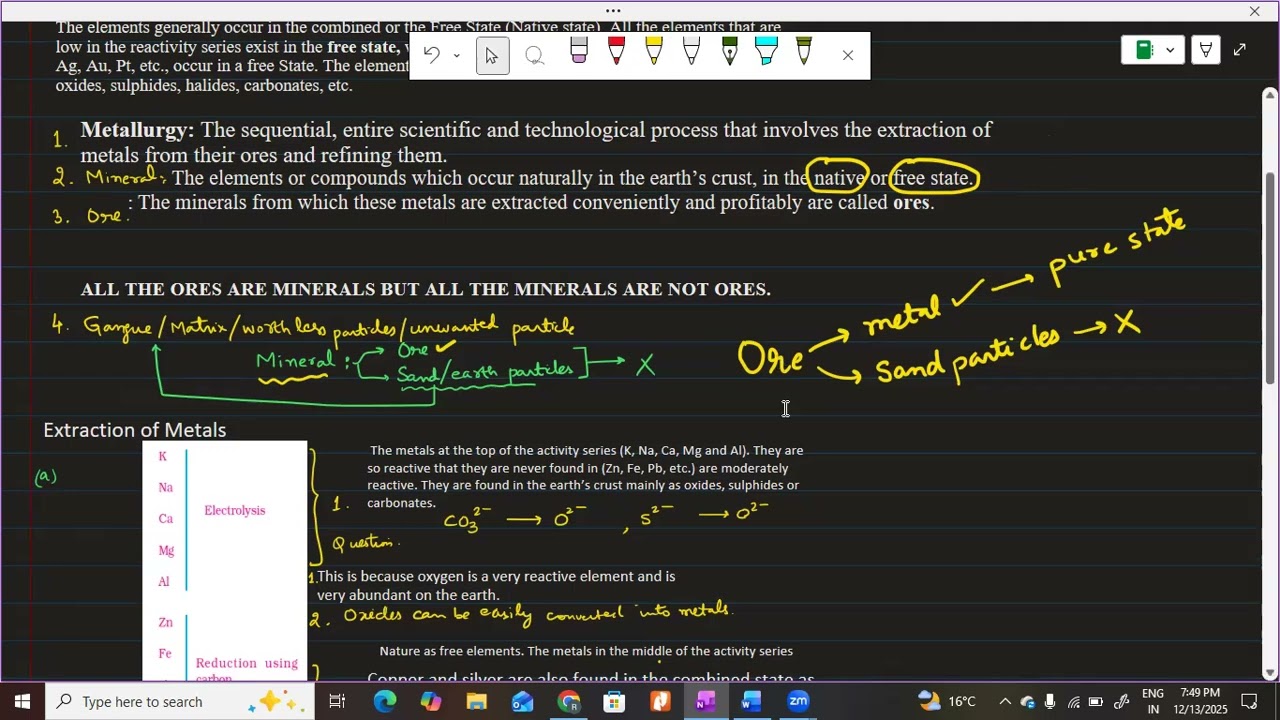Choose the Lasso select tool
This screenshot has width=1280, height=720.
pos(535,56)
